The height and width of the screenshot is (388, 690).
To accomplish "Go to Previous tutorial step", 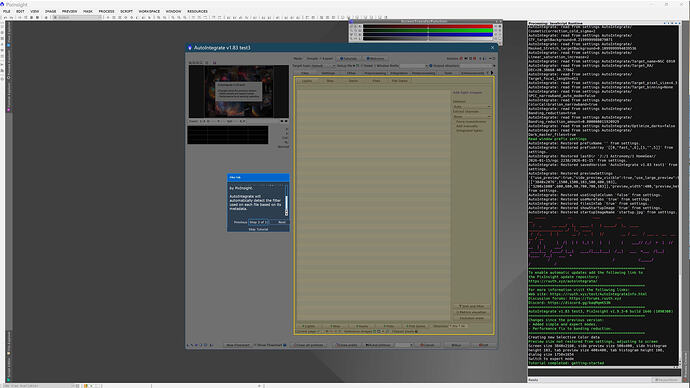I will (x=240, y=222).
